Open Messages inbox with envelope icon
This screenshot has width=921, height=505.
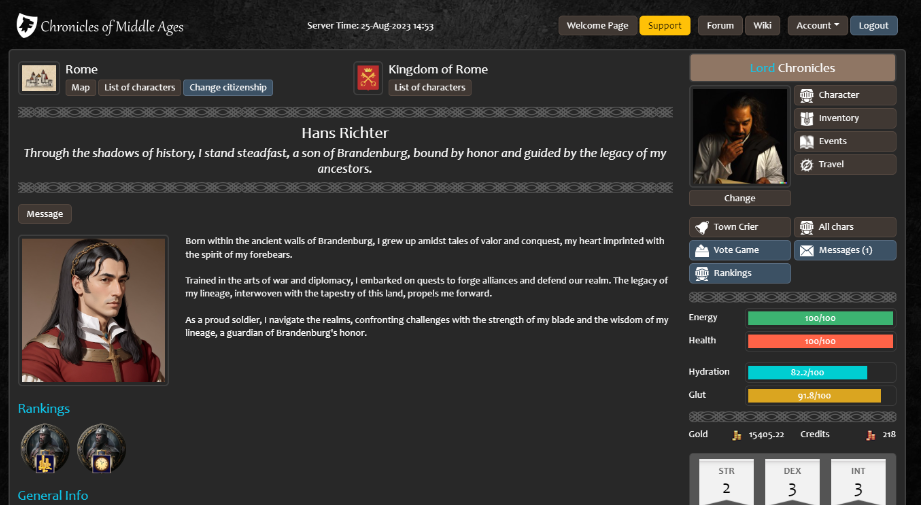pos(844,250)
